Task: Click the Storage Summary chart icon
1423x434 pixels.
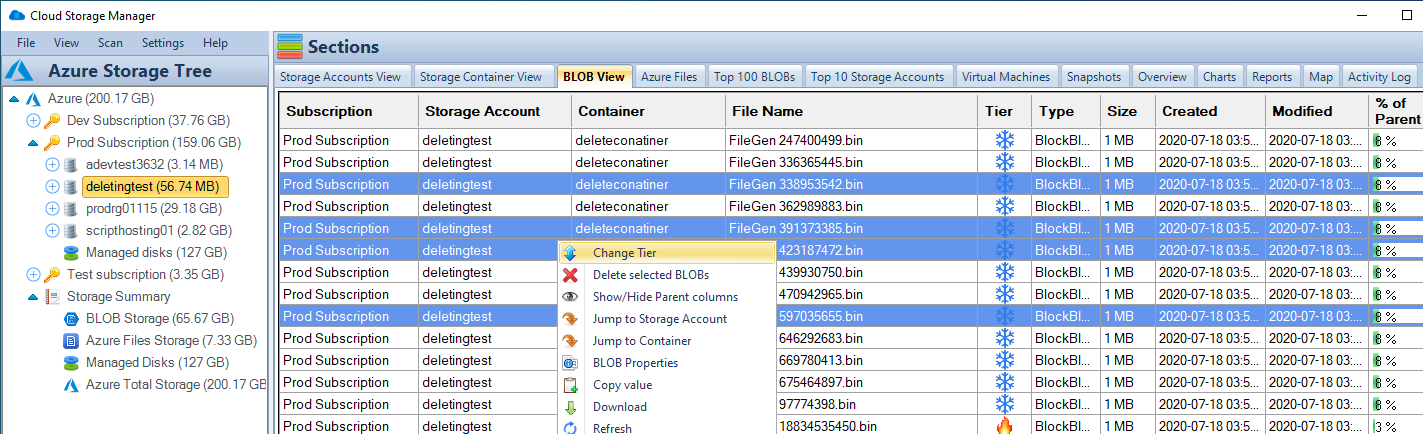Action: (x=52, y=297)
